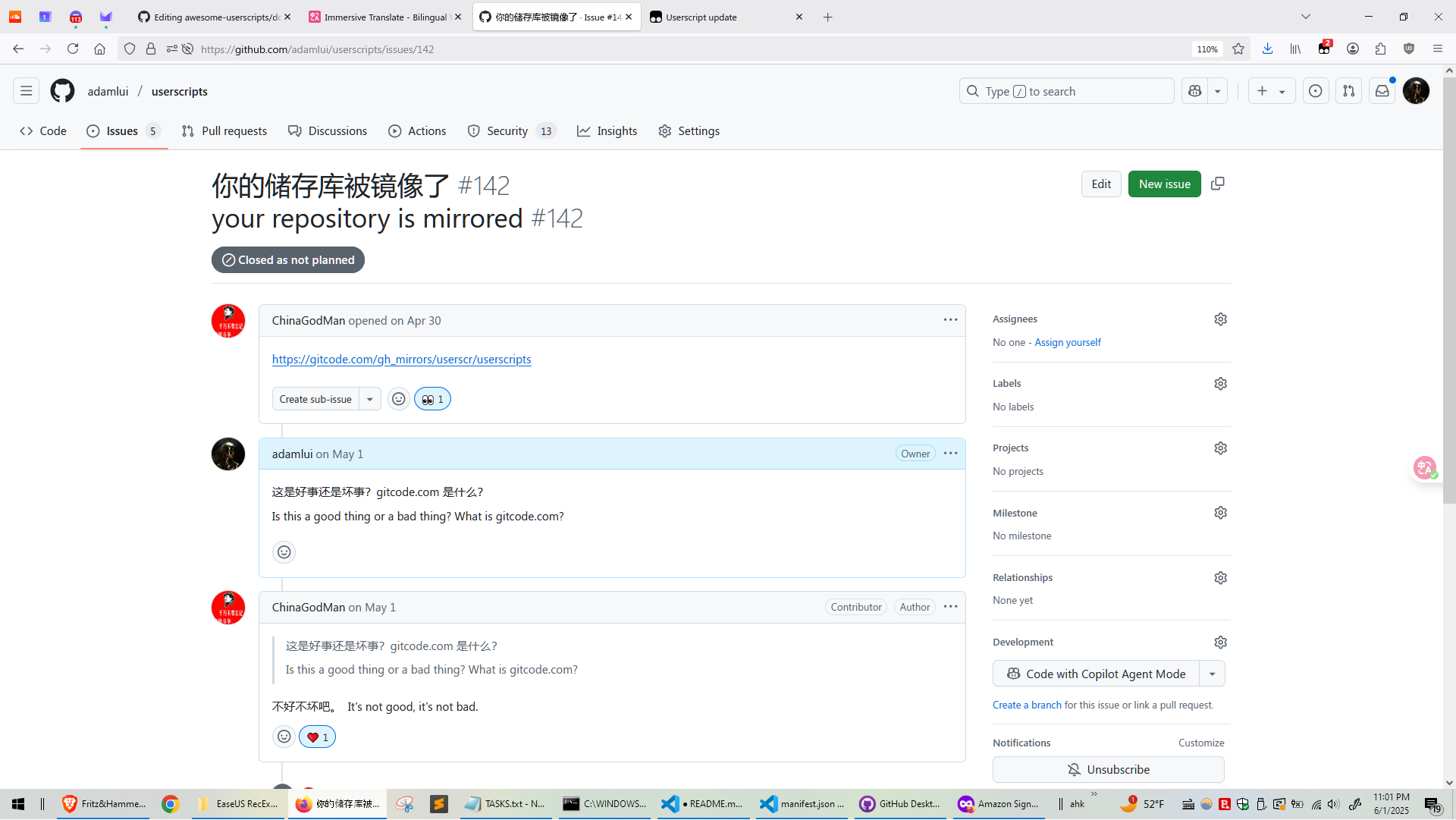The image size is (1456, 820).
Task: Copy issue link icon beside New issue
Action: tap(1217, 184)
